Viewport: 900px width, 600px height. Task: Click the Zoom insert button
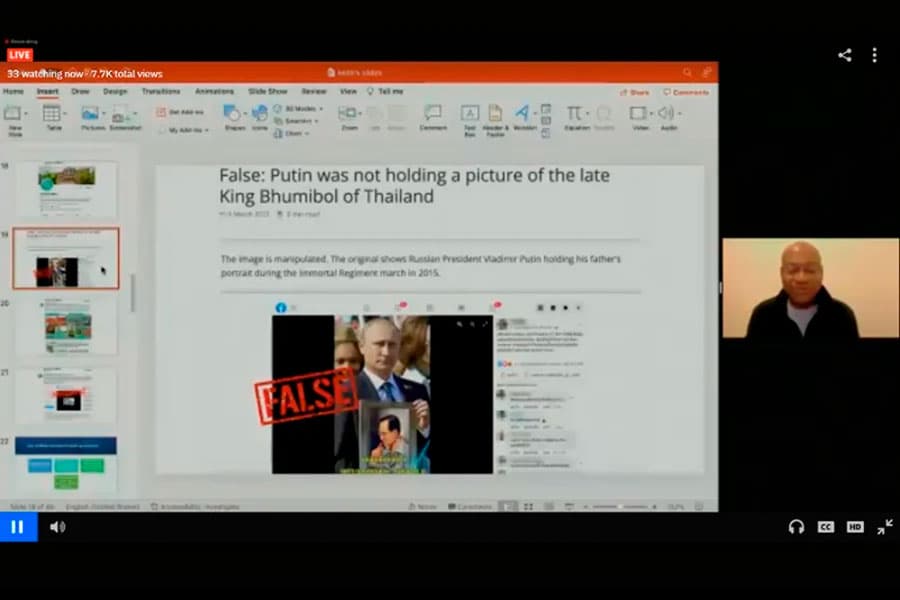coord(349,118)
